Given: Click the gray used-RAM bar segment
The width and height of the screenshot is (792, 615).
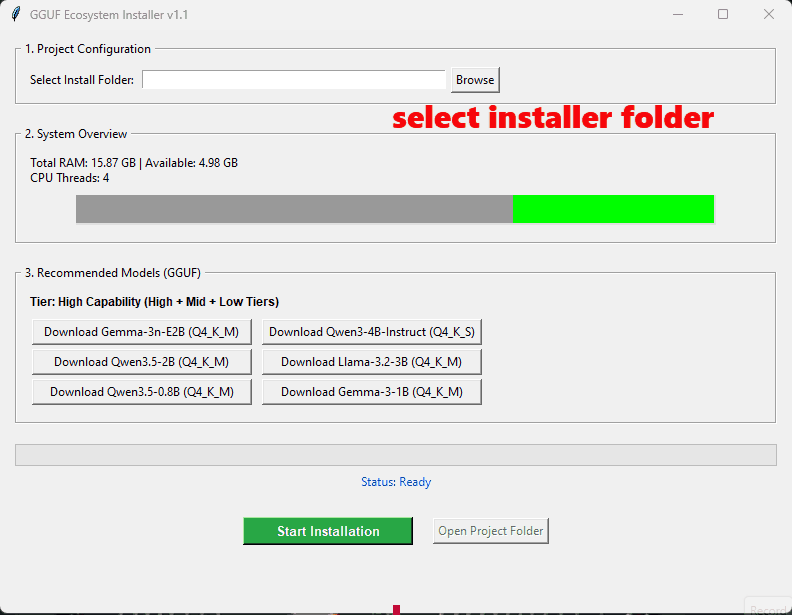Looking at the screenshot, I should [294, 209].
